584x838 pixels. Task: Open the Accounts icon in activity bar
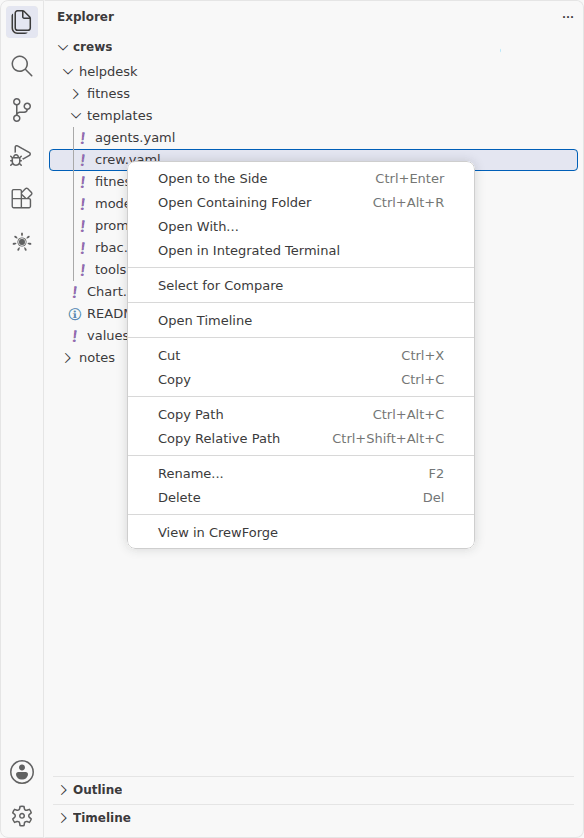[22, 772]
